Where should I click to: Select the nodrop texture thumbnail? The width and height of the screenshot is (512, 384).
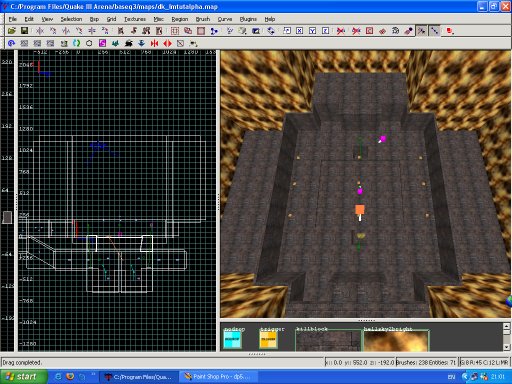coord(232,340)
